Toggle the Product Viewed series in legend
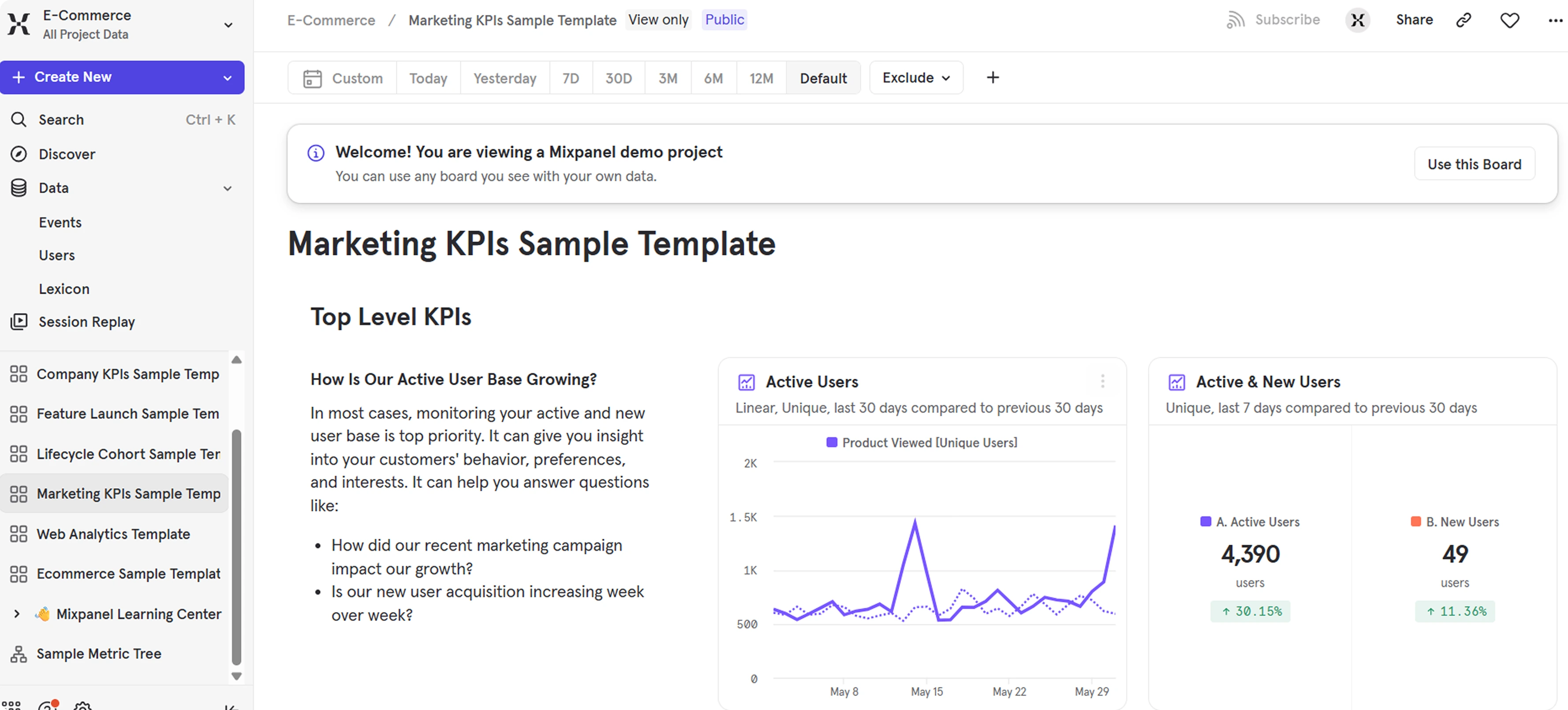 (x=921, y=443)
